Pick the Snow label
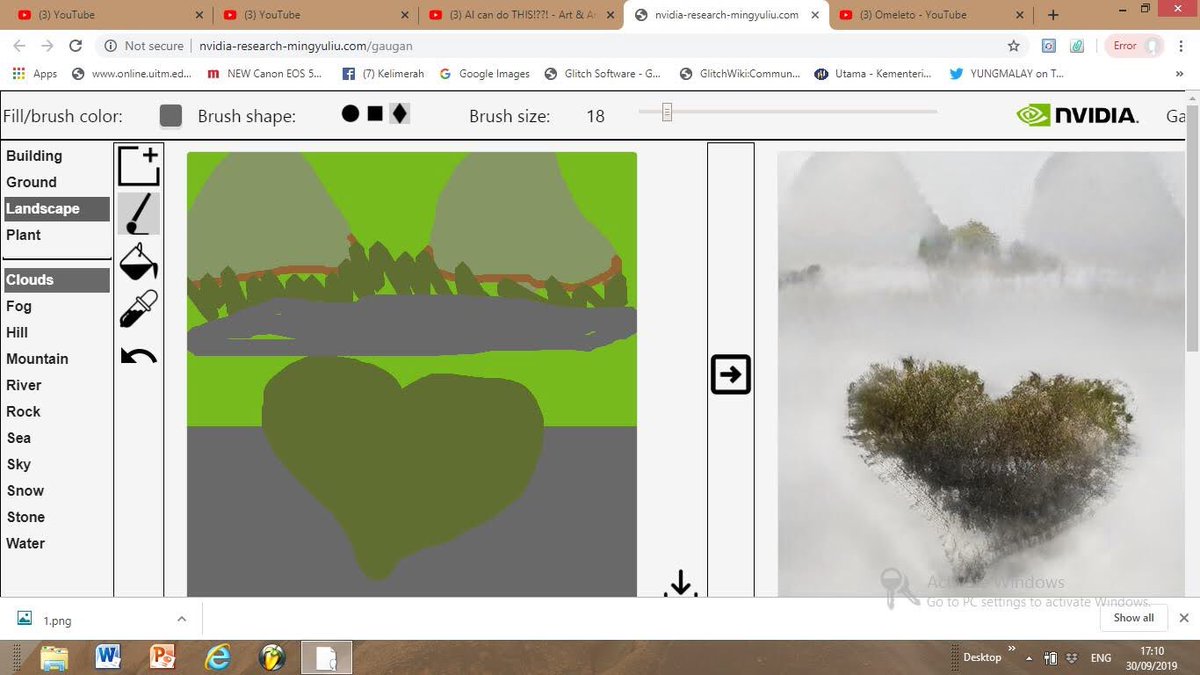The height and width of the screenshot is (675, 1200). [x=25, y=491]
